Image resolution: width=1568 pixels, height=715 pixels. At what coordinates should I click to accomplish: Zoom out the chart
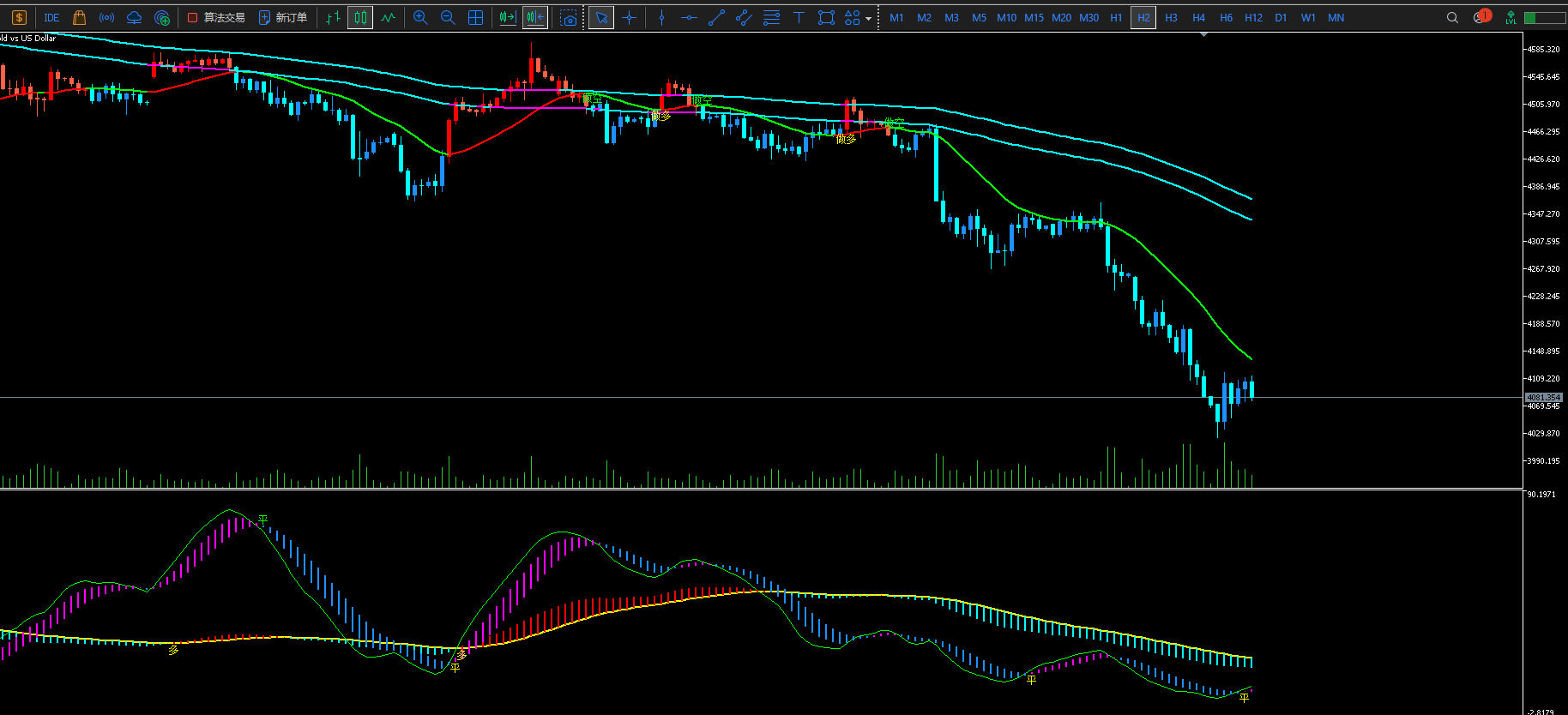click(x=448, y=17)
